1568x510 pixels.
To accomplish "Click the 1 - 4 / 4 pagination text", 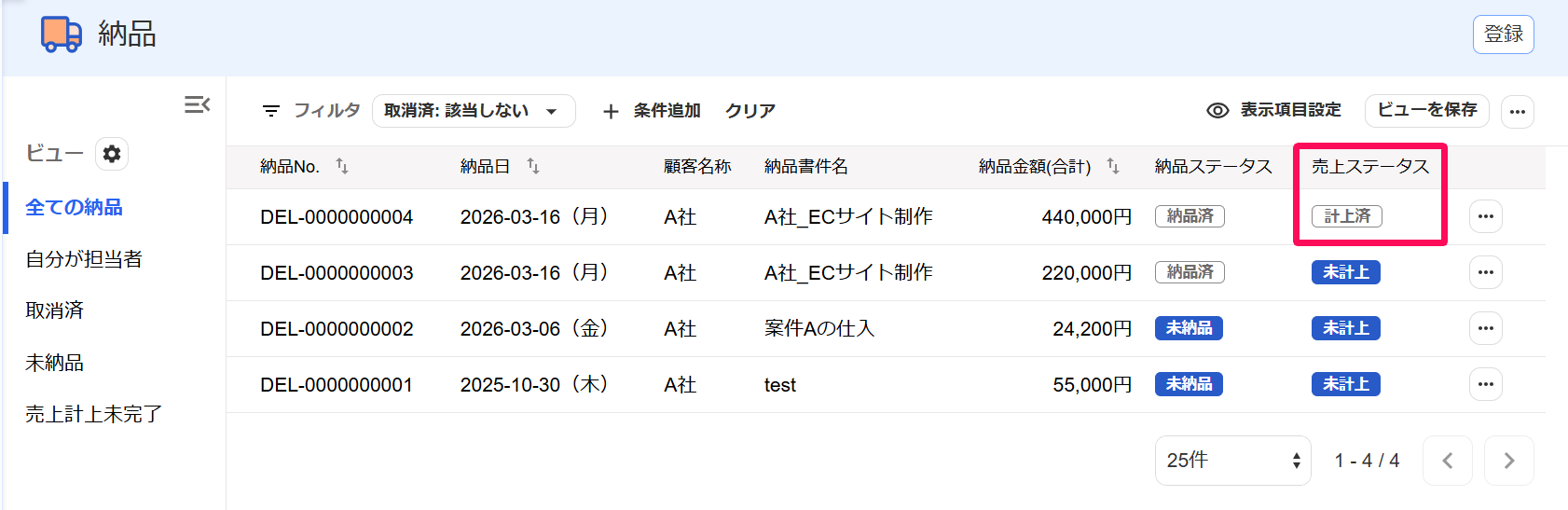I will click(1367, 461).
